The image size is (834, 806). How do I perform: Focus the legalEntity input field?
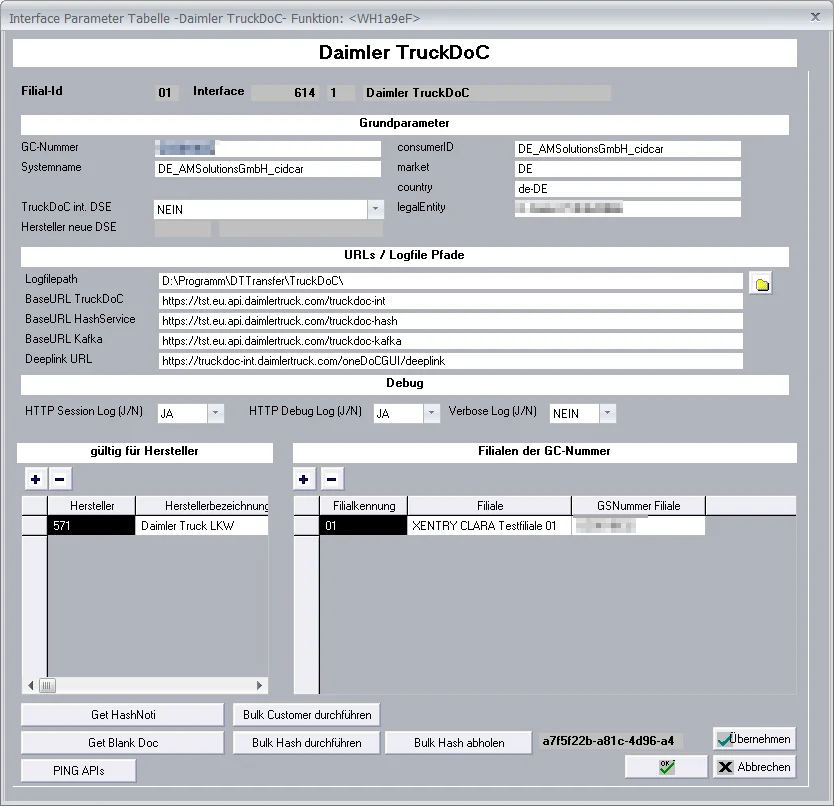(628, 209)
